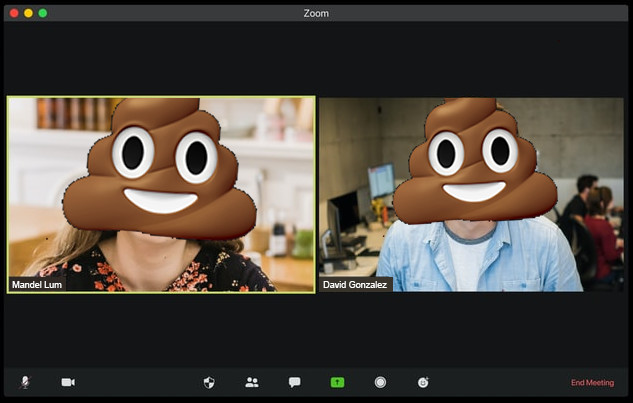
Task: Unmute the microphone
Action: point(25,382)
